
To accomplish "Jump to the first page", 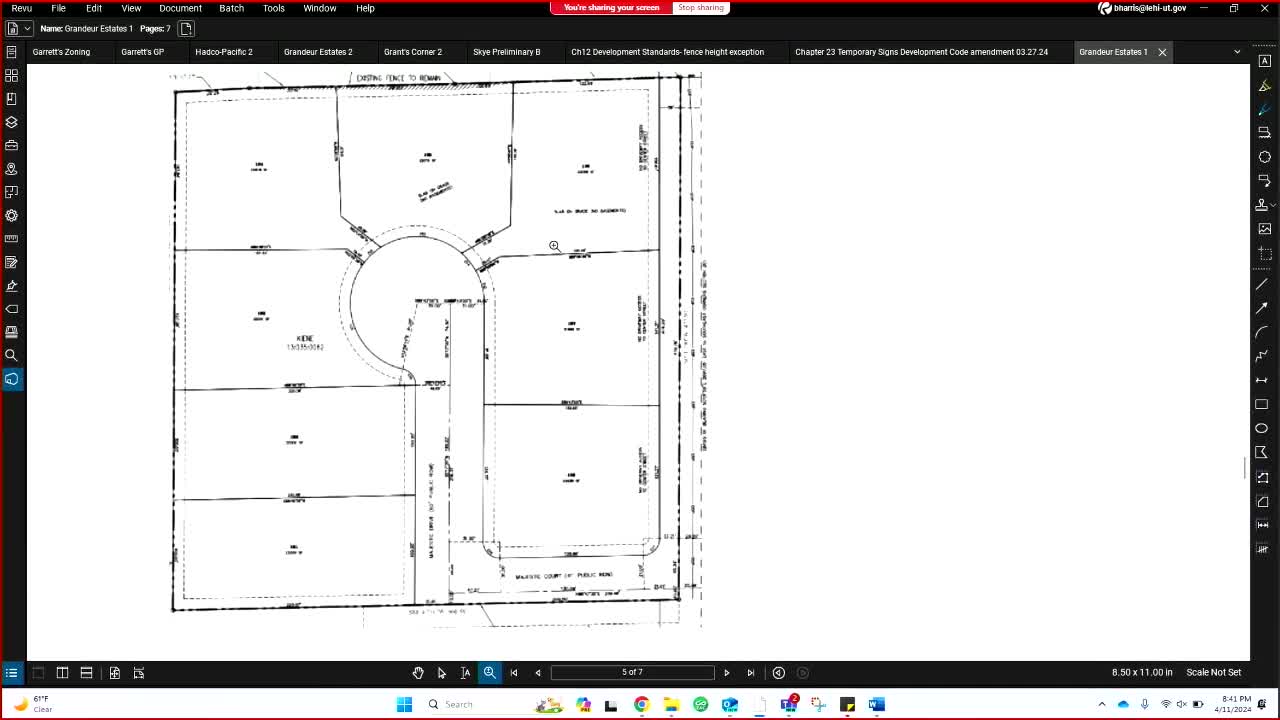I will [514, 673].
